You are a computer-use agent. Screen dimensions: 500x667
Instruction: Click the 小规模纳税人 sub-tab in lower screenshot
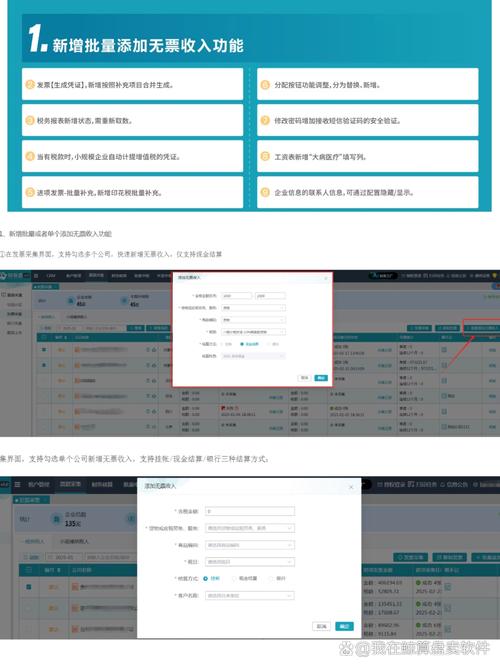pyautogui.click(x=74, y=541)
